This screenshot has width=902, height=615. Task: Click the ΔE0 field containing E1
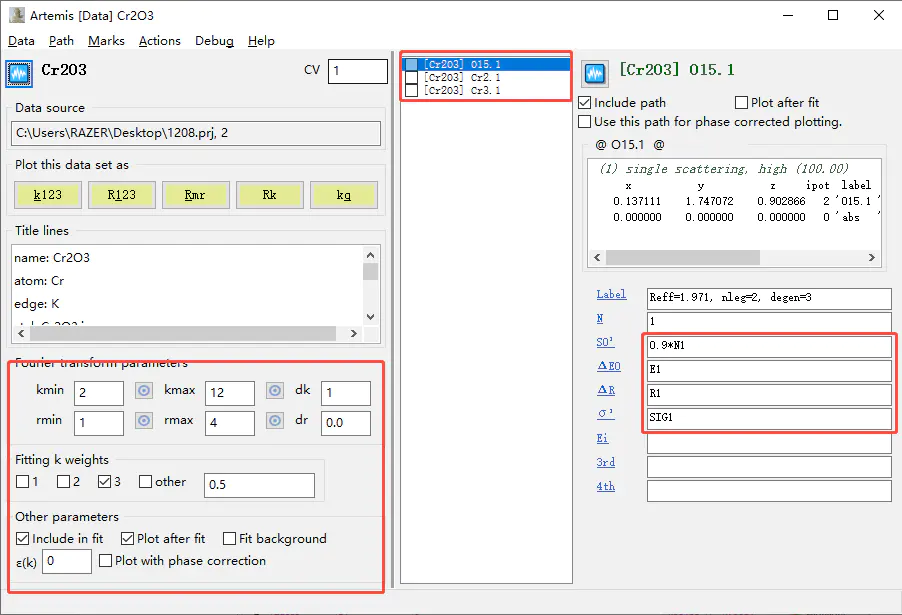click(769, 370)
